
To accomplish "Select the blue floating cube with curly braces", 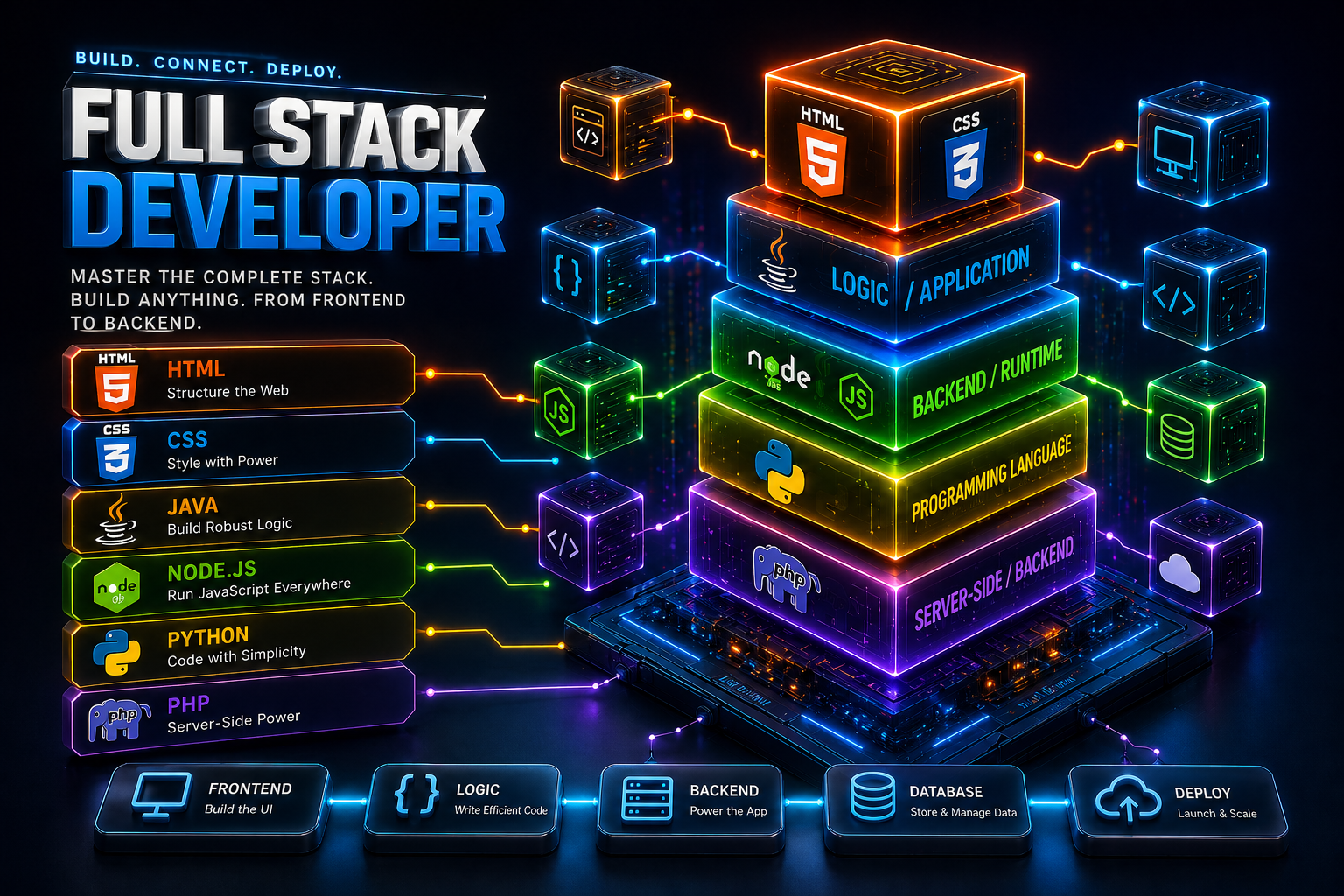I will pyautogui.click(x=598, y=265).
